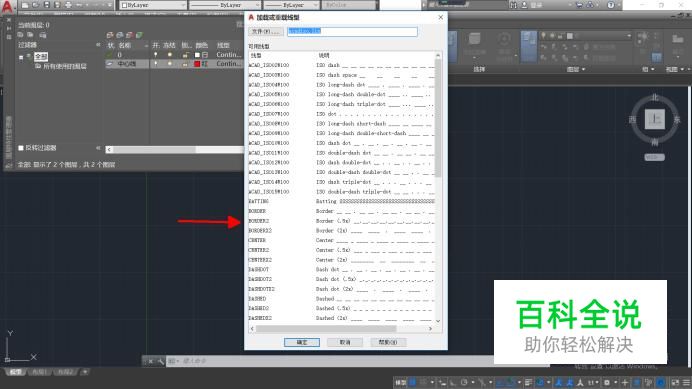Click the status bar workspace switching gear
Screen dimensions: 692x389
(x=607, y=382)
